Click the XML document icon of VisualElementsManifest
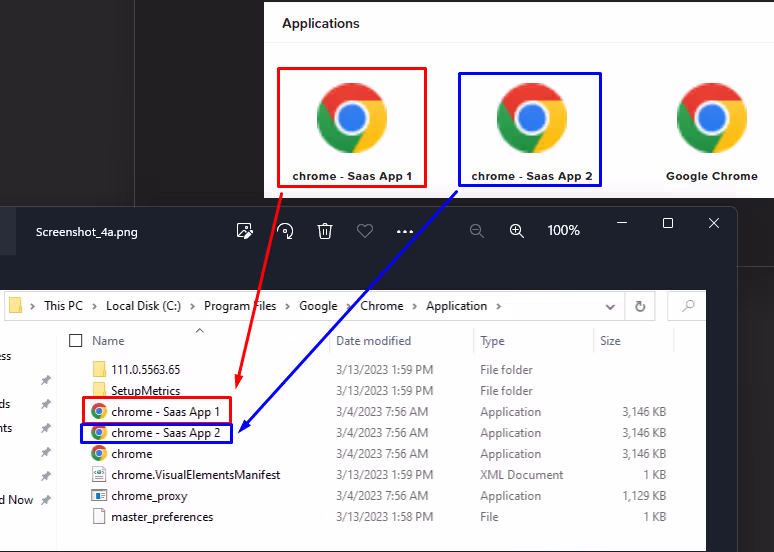This screenshot has height=552, width=774. point(99,474)
